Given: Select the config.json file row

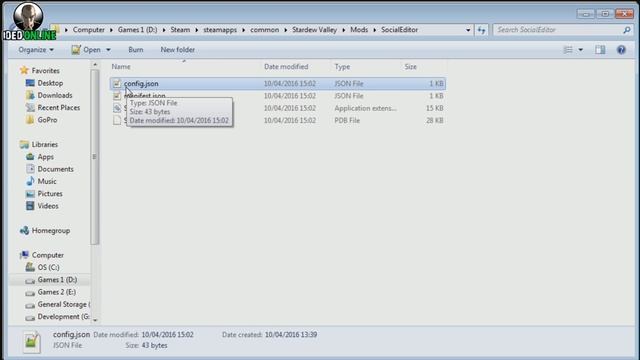Looking at the screenshot, I should [x=278, y=84].
